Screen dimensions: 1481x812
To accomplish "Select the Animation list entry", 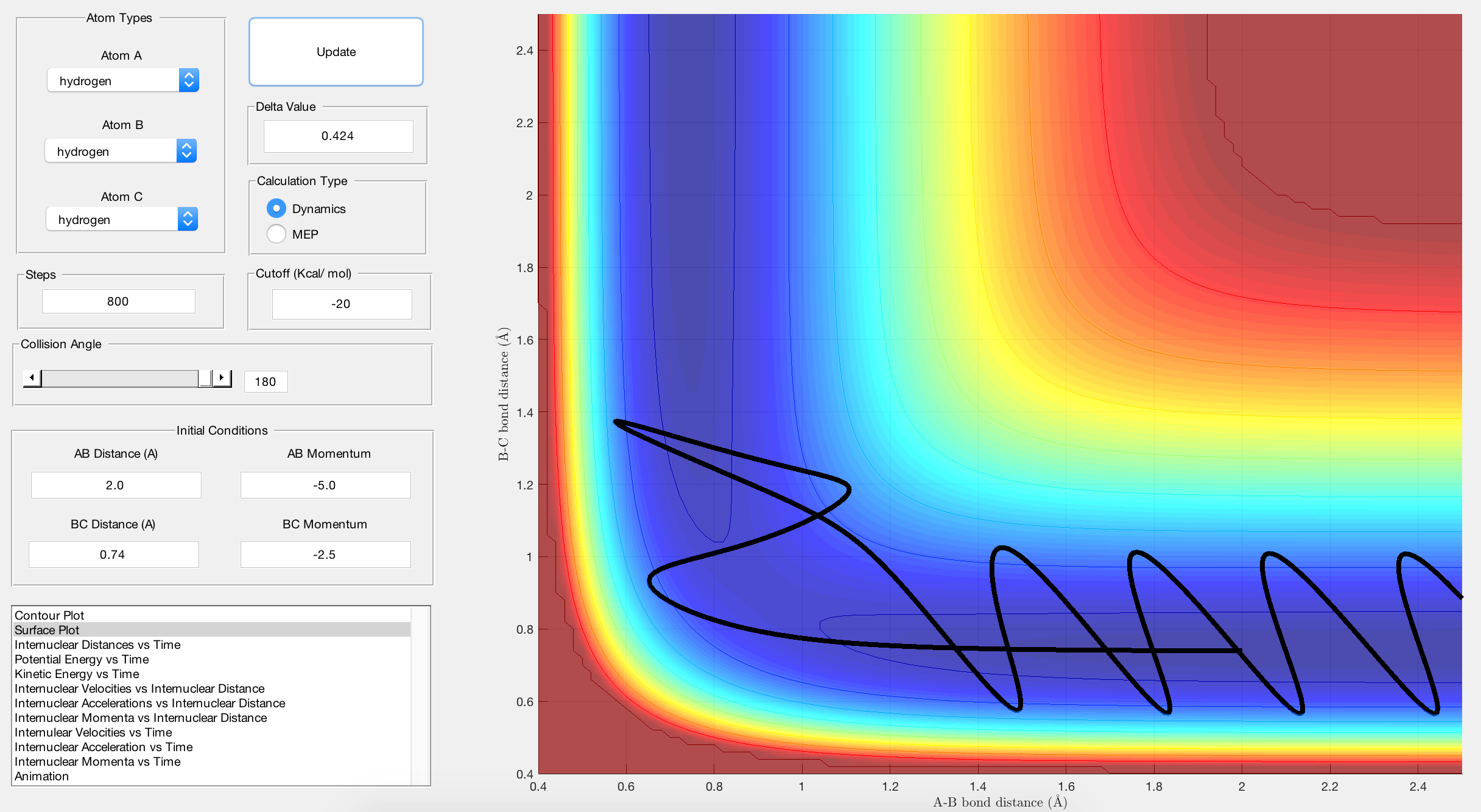I will click(x=41, y=776).
